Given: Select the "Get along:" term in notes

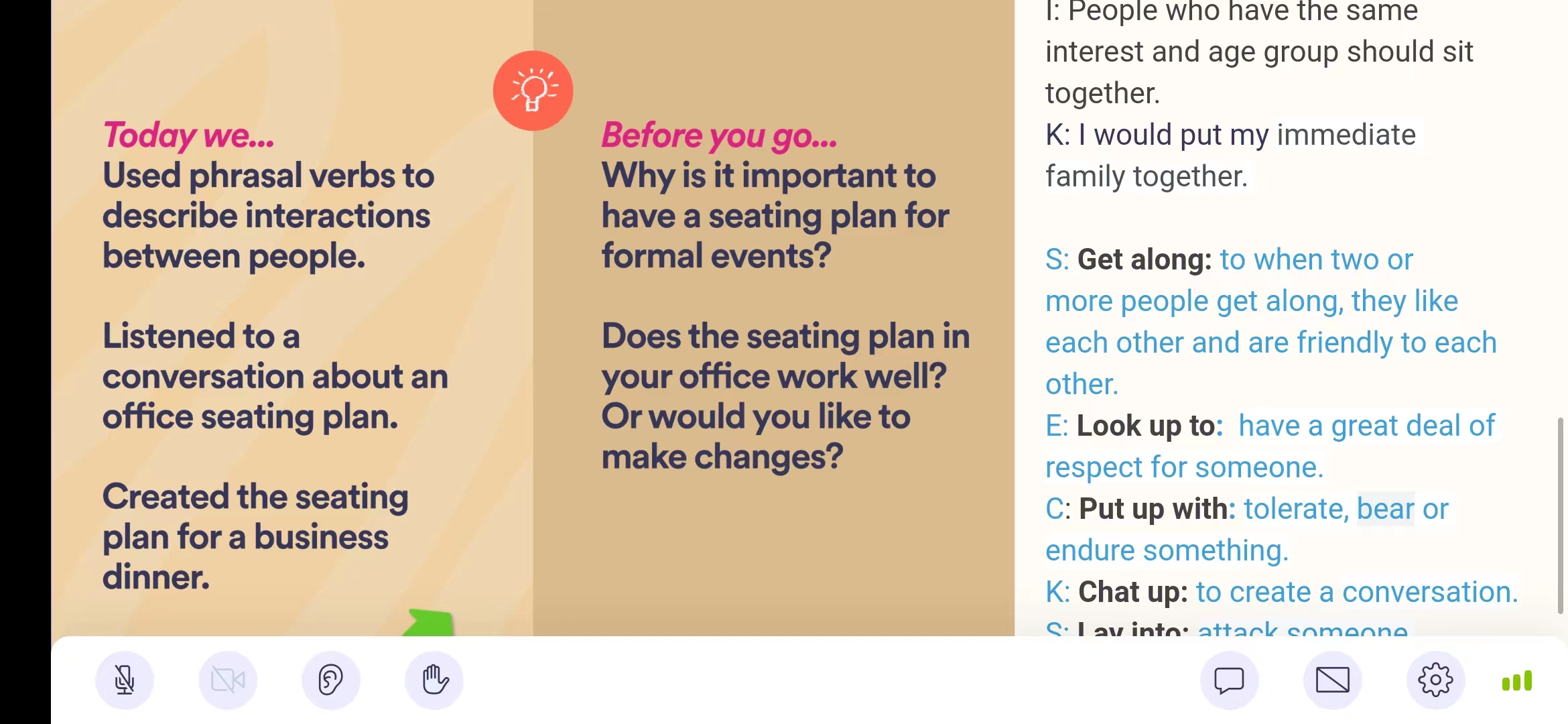Looking at the screenshot, I should (x=1144, y=259).
